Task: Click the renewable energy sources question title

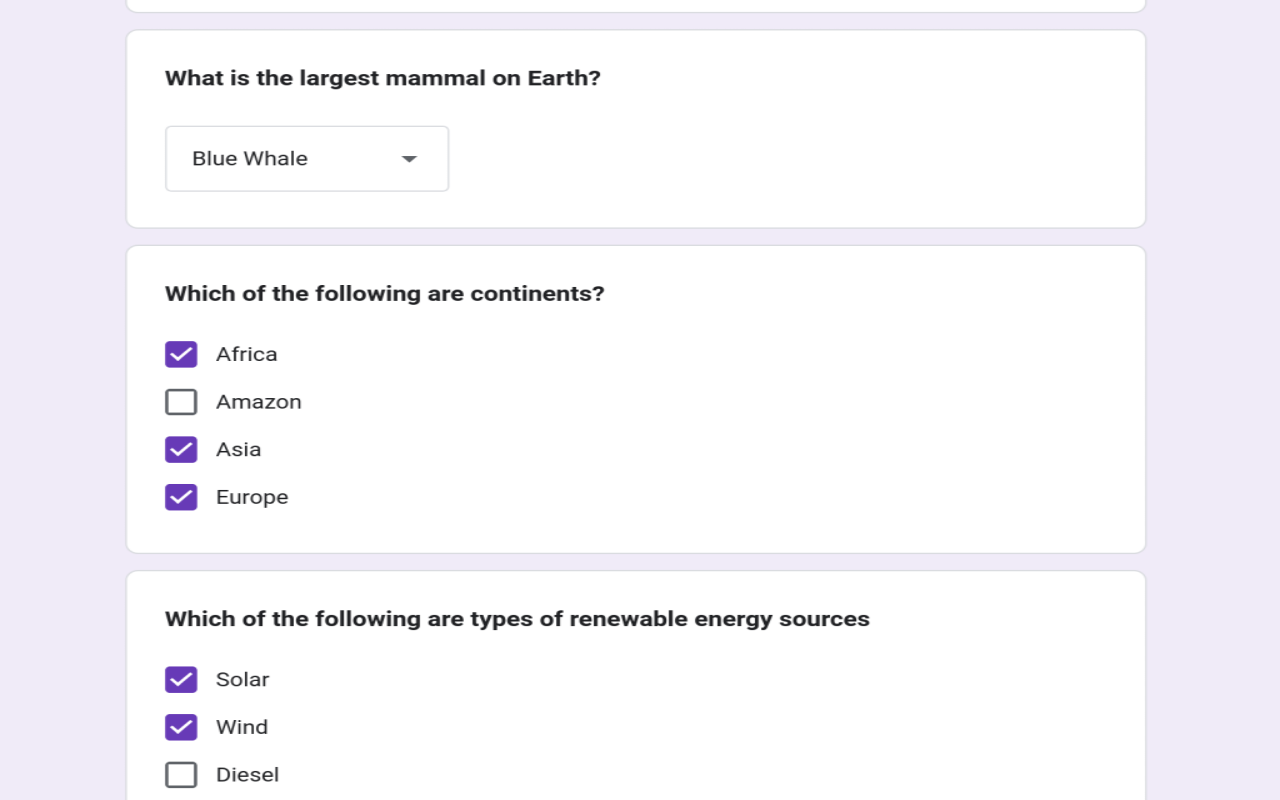Action: 517,619
